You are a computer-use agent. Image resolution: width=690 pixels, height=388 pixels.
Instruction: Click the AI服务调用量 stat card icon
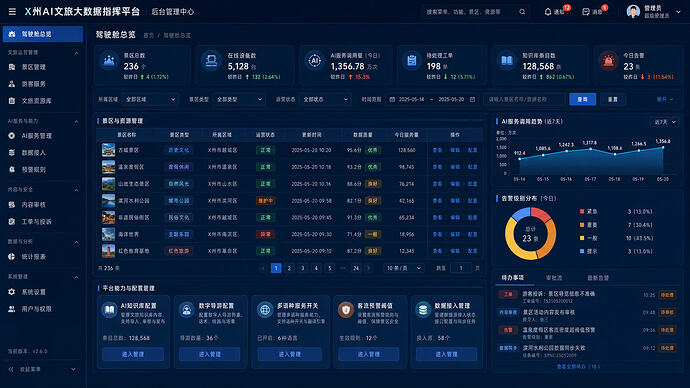point(314,61)
